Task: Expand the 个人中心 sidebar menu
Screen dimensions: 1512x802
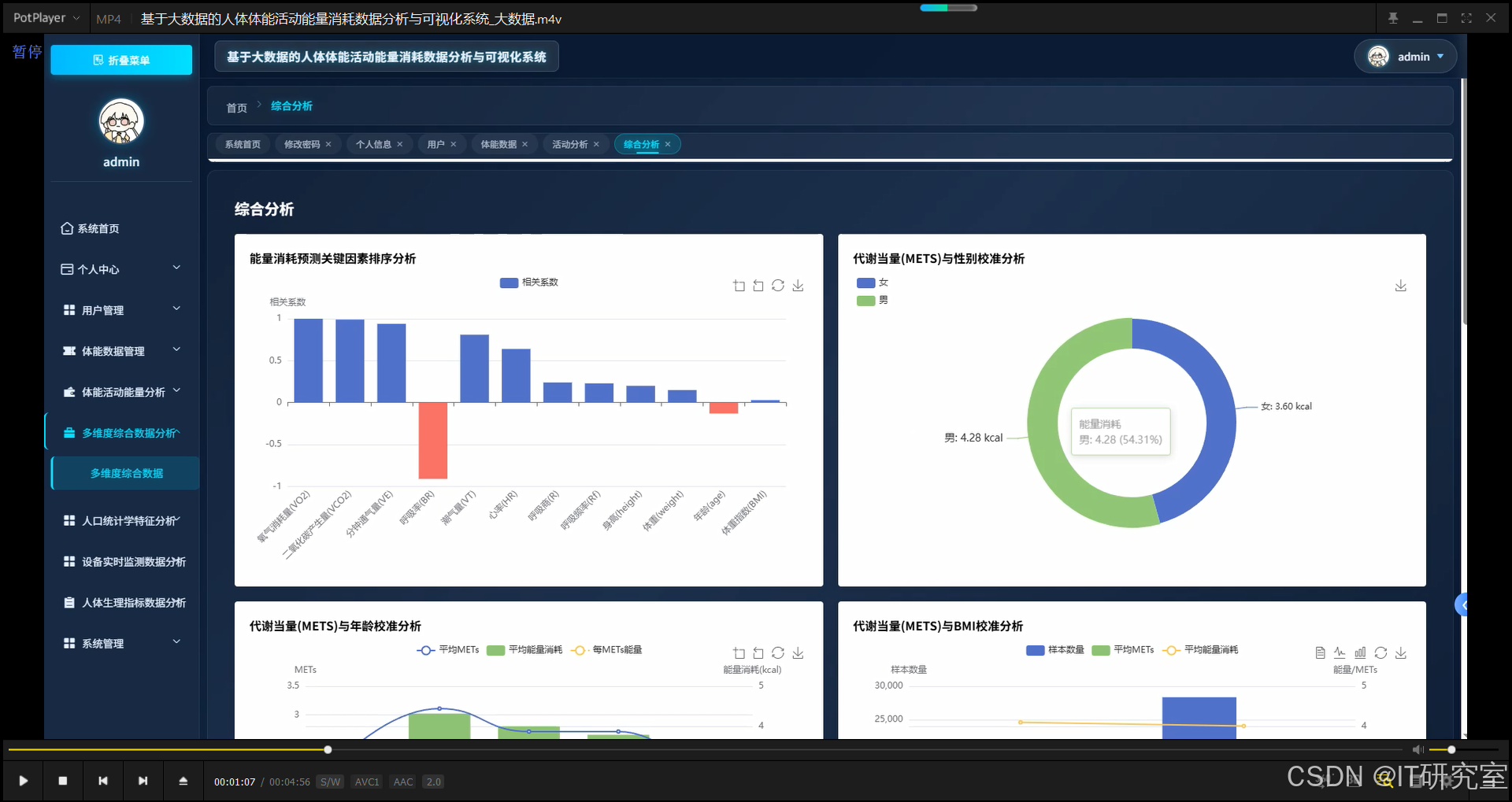Action: click(x=121, y=269)
